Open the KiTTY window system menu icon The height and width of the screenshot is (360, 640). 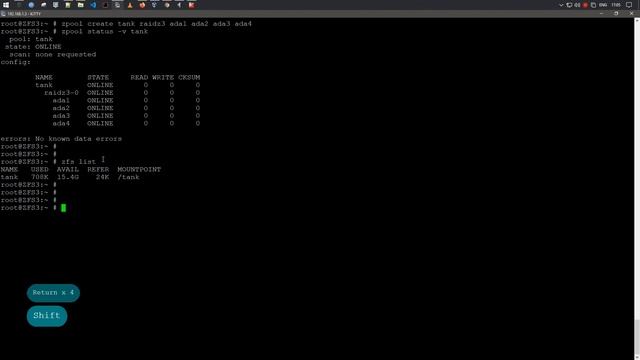3,13
